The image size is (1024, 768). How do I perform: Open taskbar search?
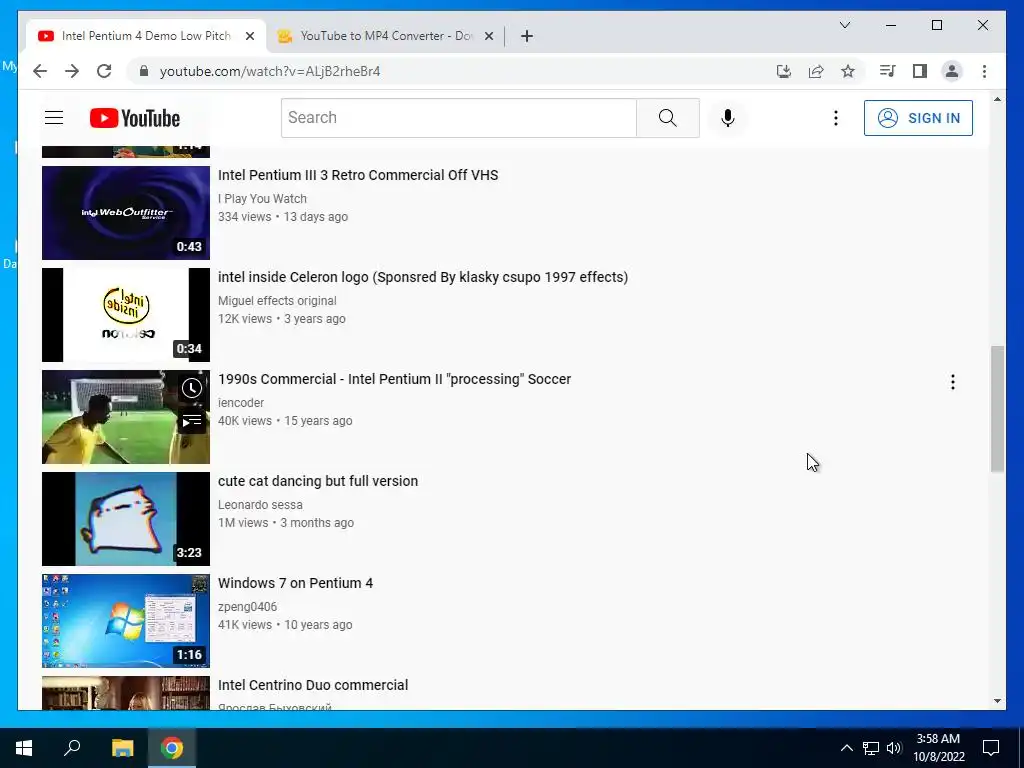pyautogui.click(x=72, y=748)
